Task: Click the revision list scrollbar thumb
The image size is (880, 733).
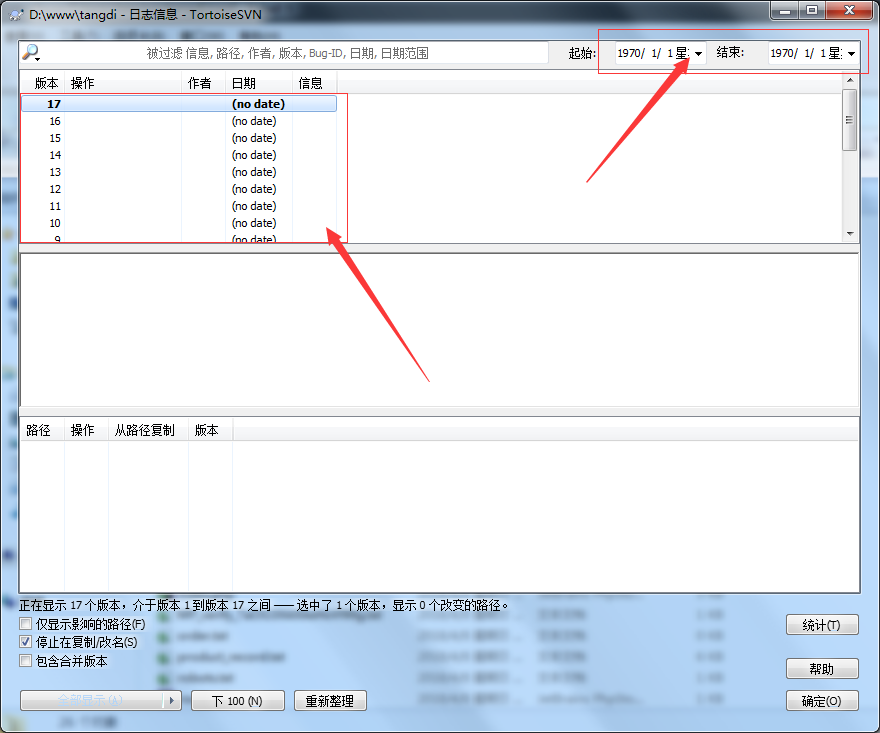Action: point(850,120)
